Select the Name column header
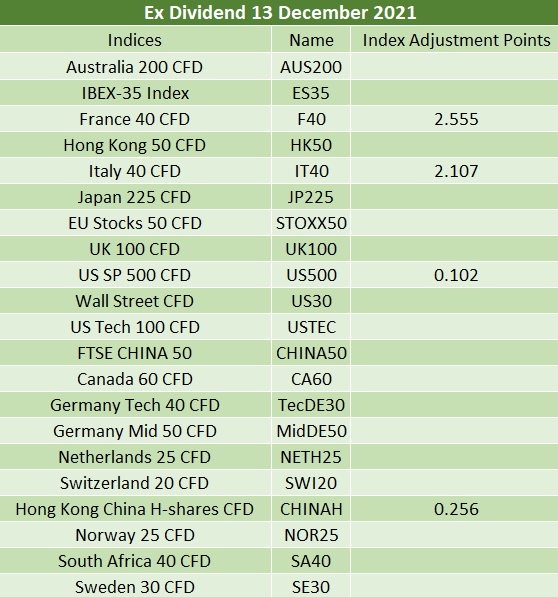 (x=311, y=40)
